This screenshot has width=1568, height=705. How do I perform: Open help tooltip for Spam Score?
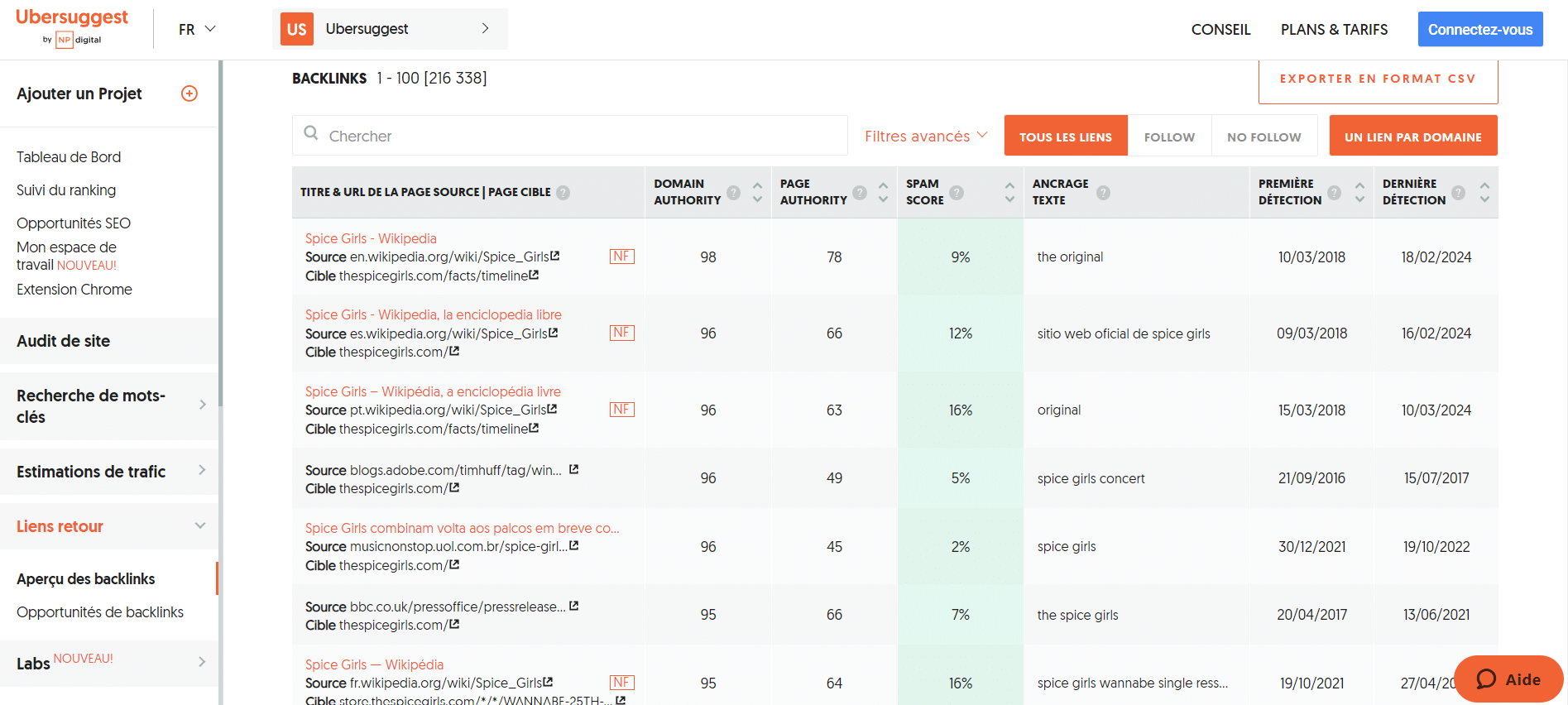pos(957,193)
